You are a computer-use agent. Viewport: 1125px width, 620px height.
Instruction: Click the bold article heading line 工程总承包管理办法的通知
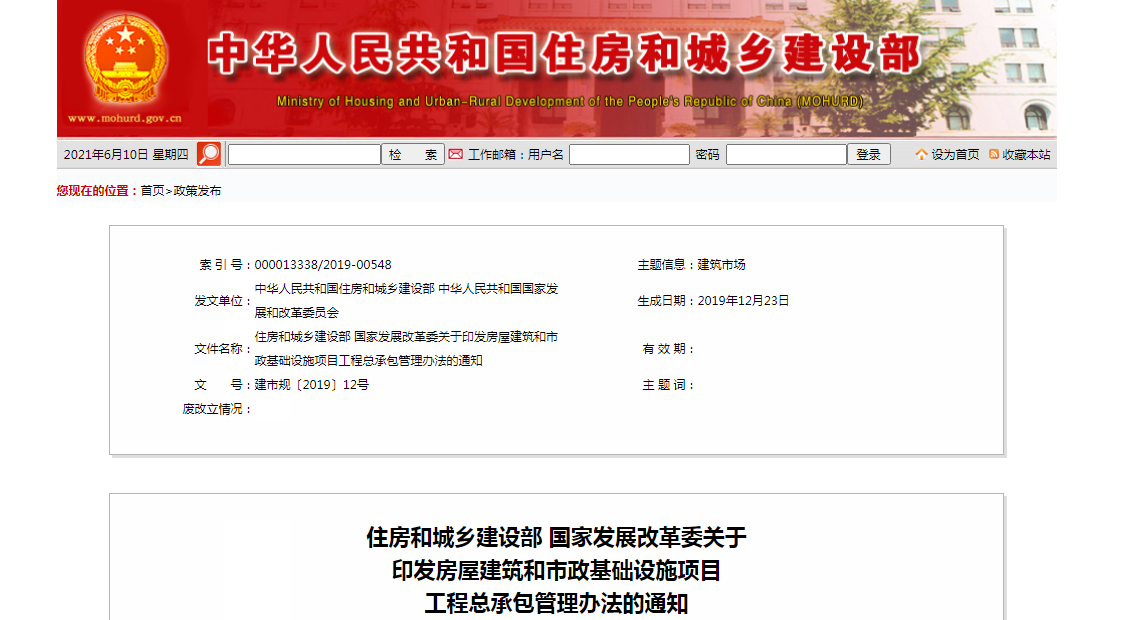[x=556, y=603]
